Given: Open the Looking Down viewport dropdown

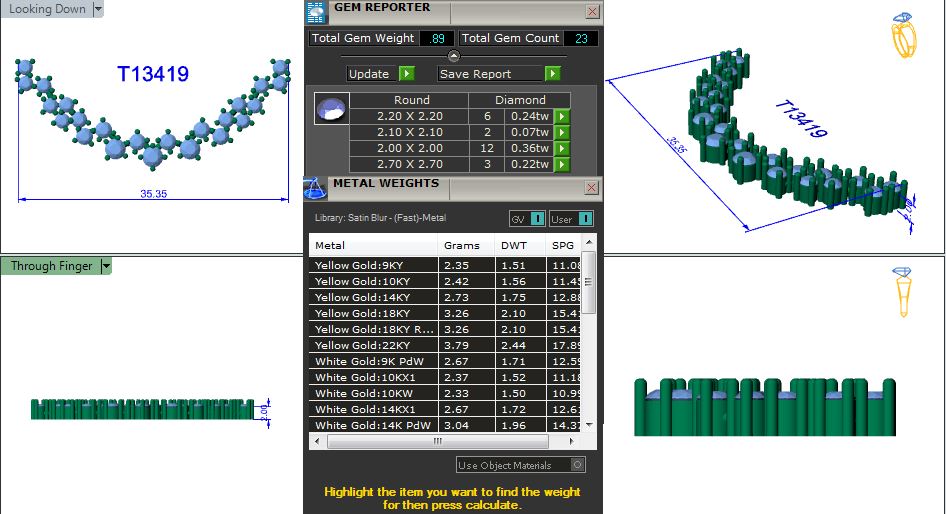Looking at the screenshot, I should 97,9.
